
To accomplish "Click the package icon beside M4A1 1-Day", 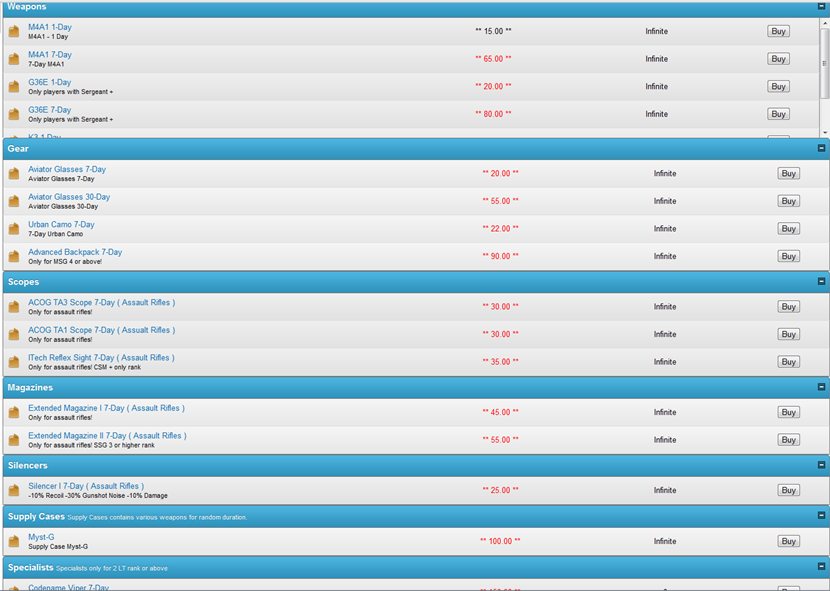I will (x=14, y=32).
